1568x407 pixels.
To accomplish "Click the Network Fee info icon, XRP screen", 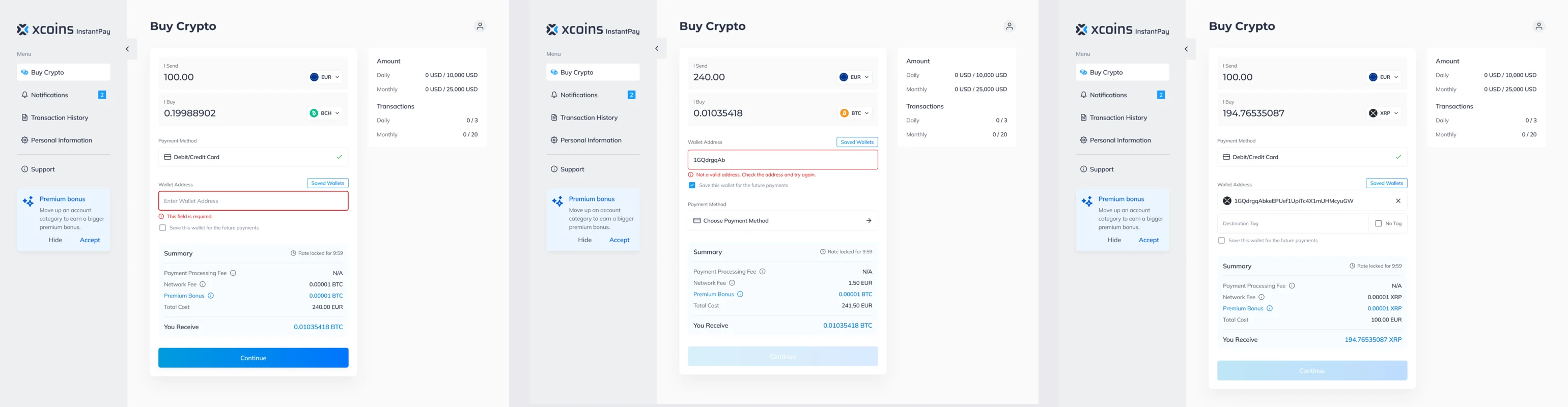I will (x=1261, y=297).
